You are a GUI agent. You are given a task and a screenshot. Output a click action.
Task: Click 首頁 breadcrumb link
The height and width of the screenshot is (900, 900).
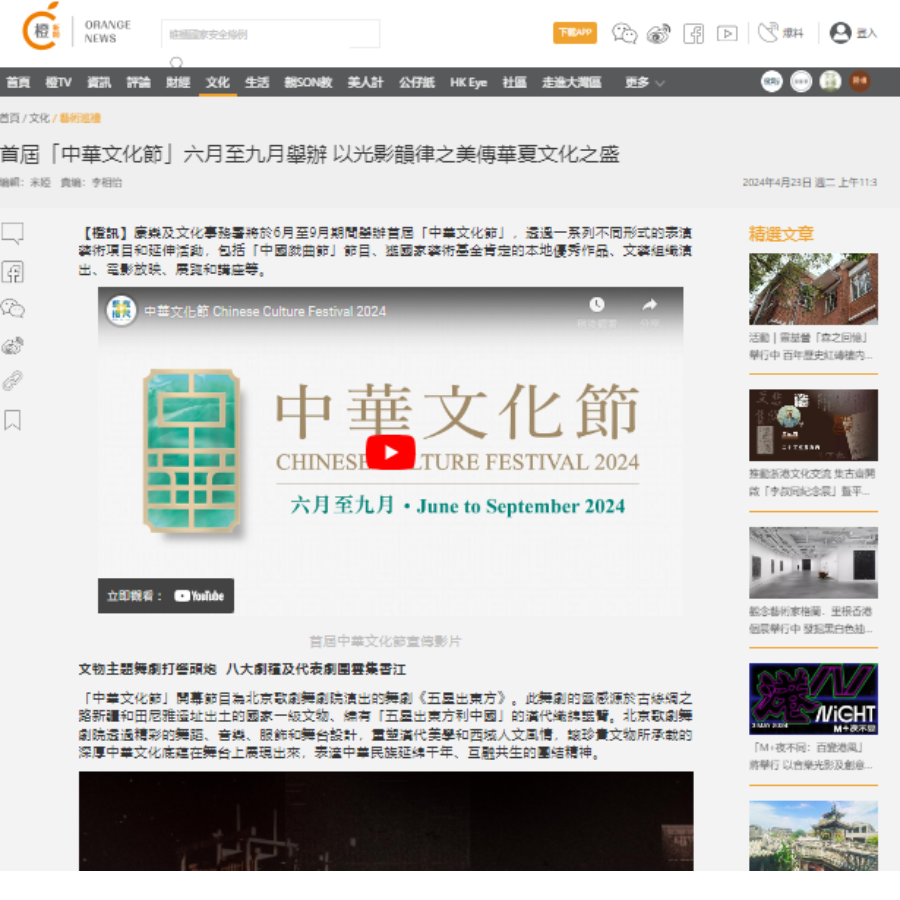[x=10, y=118]
